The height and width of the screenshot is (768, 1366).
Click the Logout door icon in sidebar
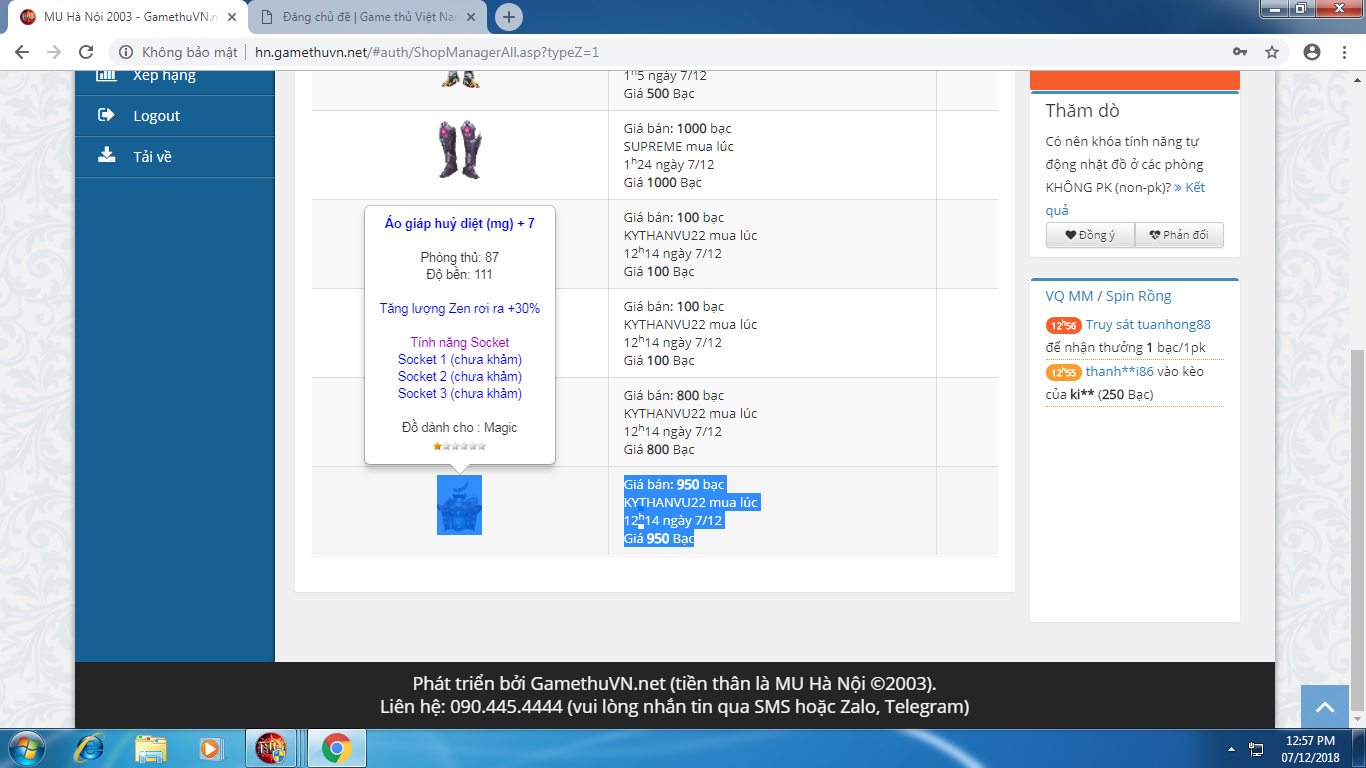(106, 115)
